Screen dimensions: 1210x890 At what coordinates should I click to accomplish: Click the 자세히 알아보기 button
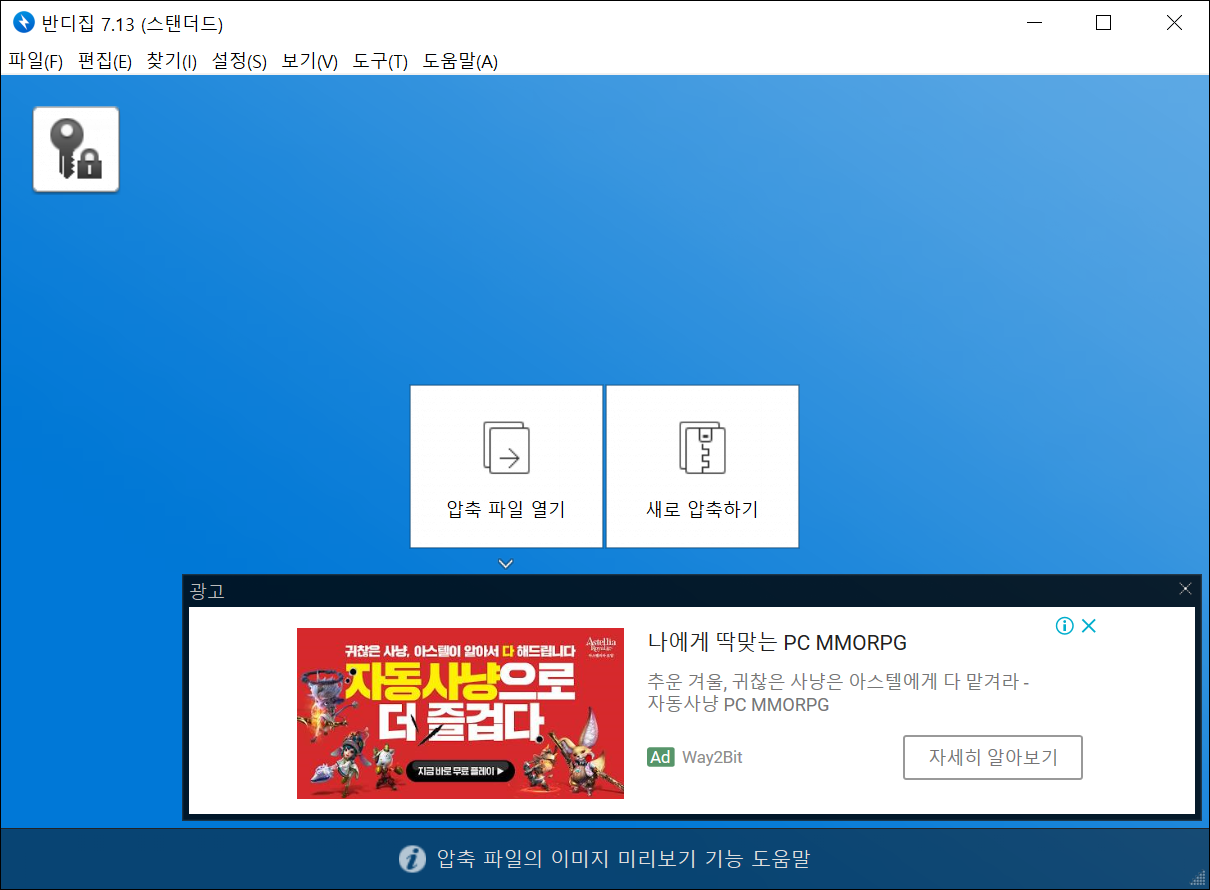tap(993, 757)
